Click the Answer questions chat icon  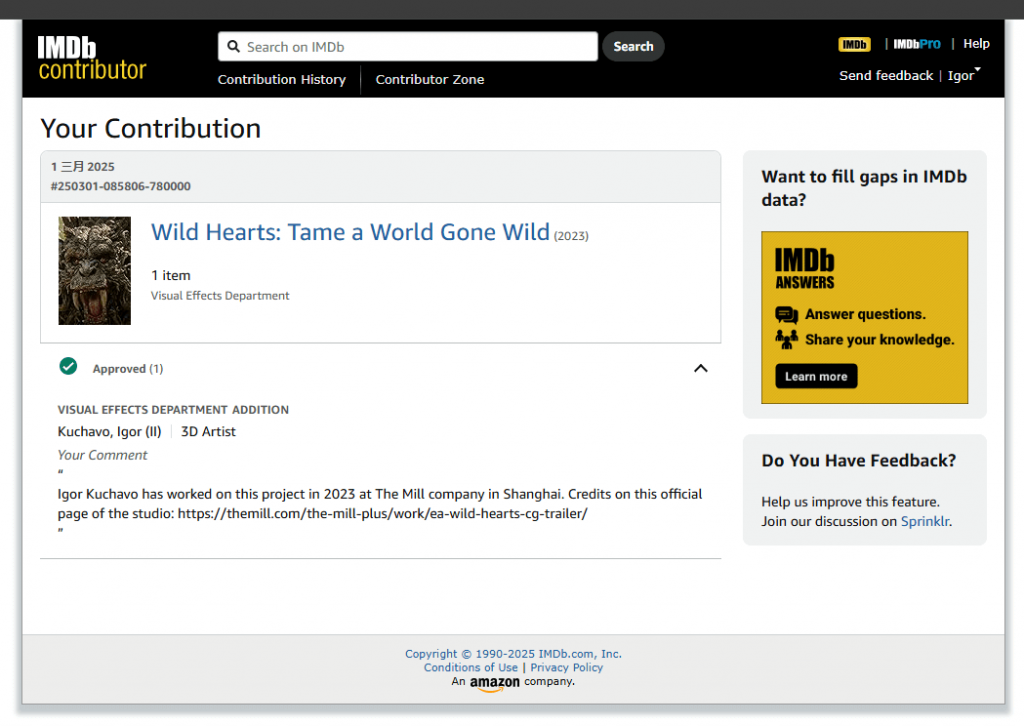click(786, 315)
